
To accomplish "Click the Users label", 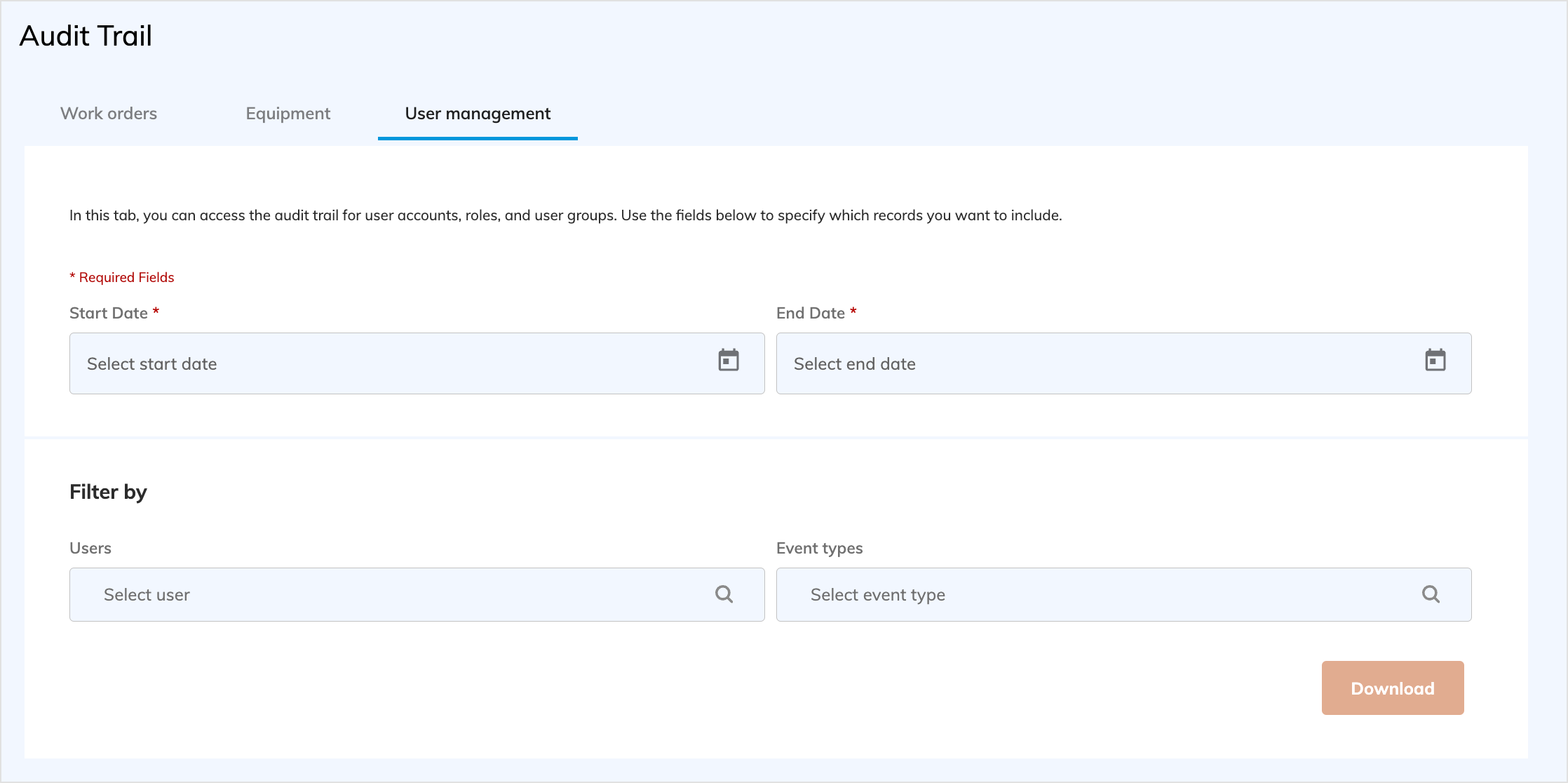I will coord(90,548).
